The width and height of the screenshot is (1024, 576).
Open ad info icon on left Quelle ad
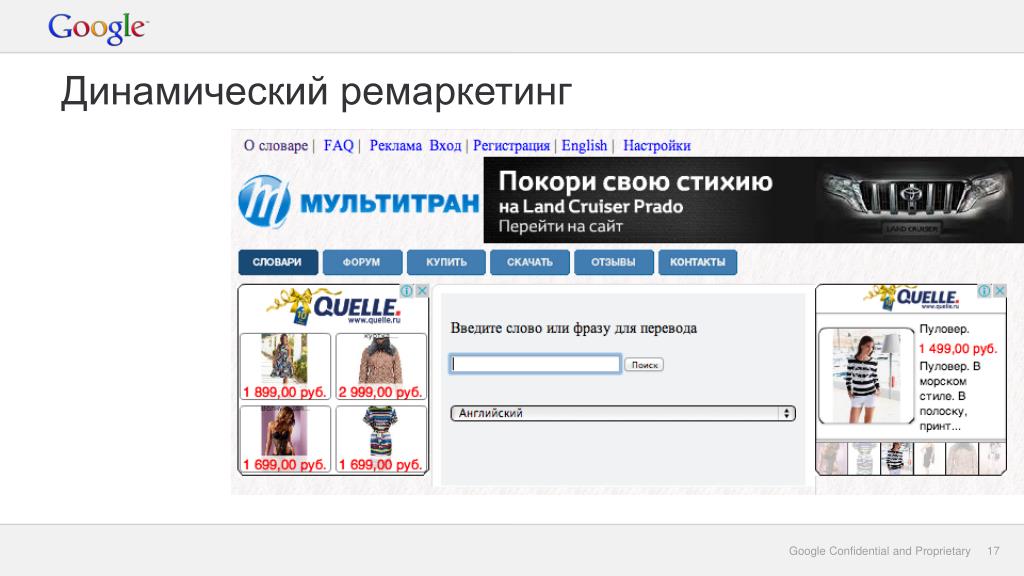point(407,291)
